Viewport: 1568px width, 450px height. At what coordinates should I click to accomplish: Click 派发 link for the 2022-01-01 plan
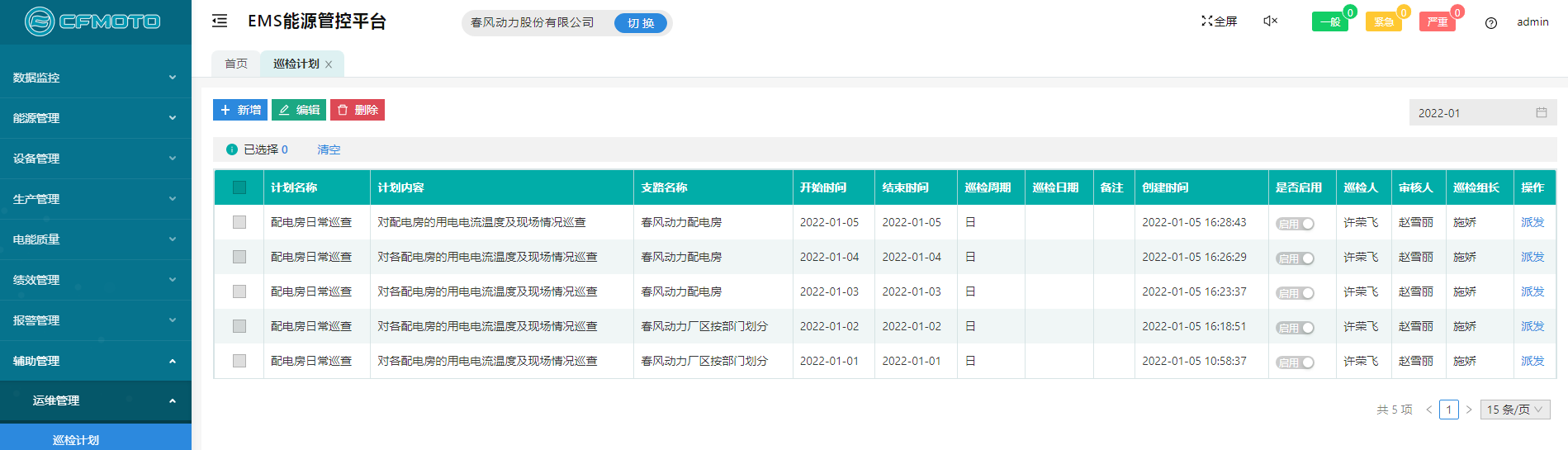1532,361
